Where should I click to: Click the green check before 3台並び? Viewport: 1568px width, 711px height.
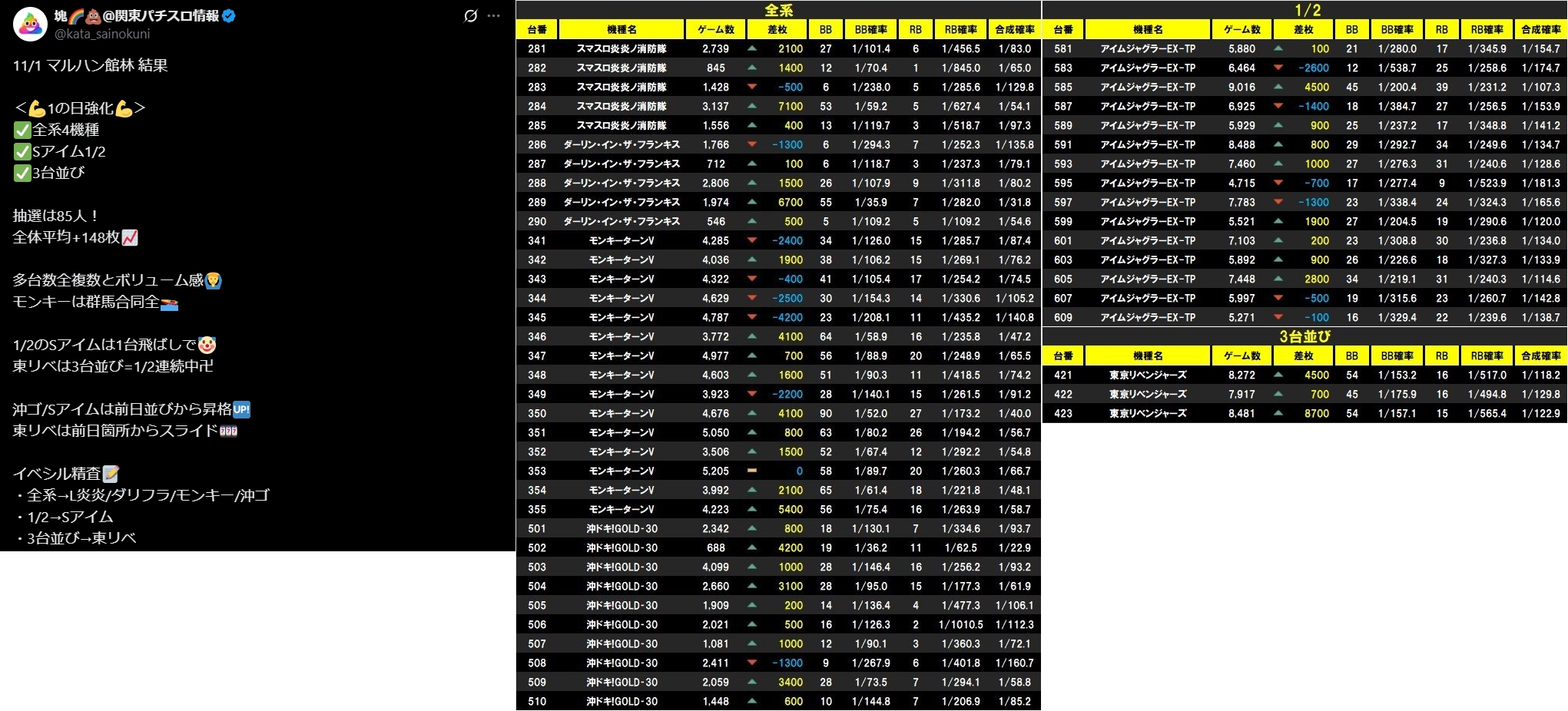click(x=22, y=173)
